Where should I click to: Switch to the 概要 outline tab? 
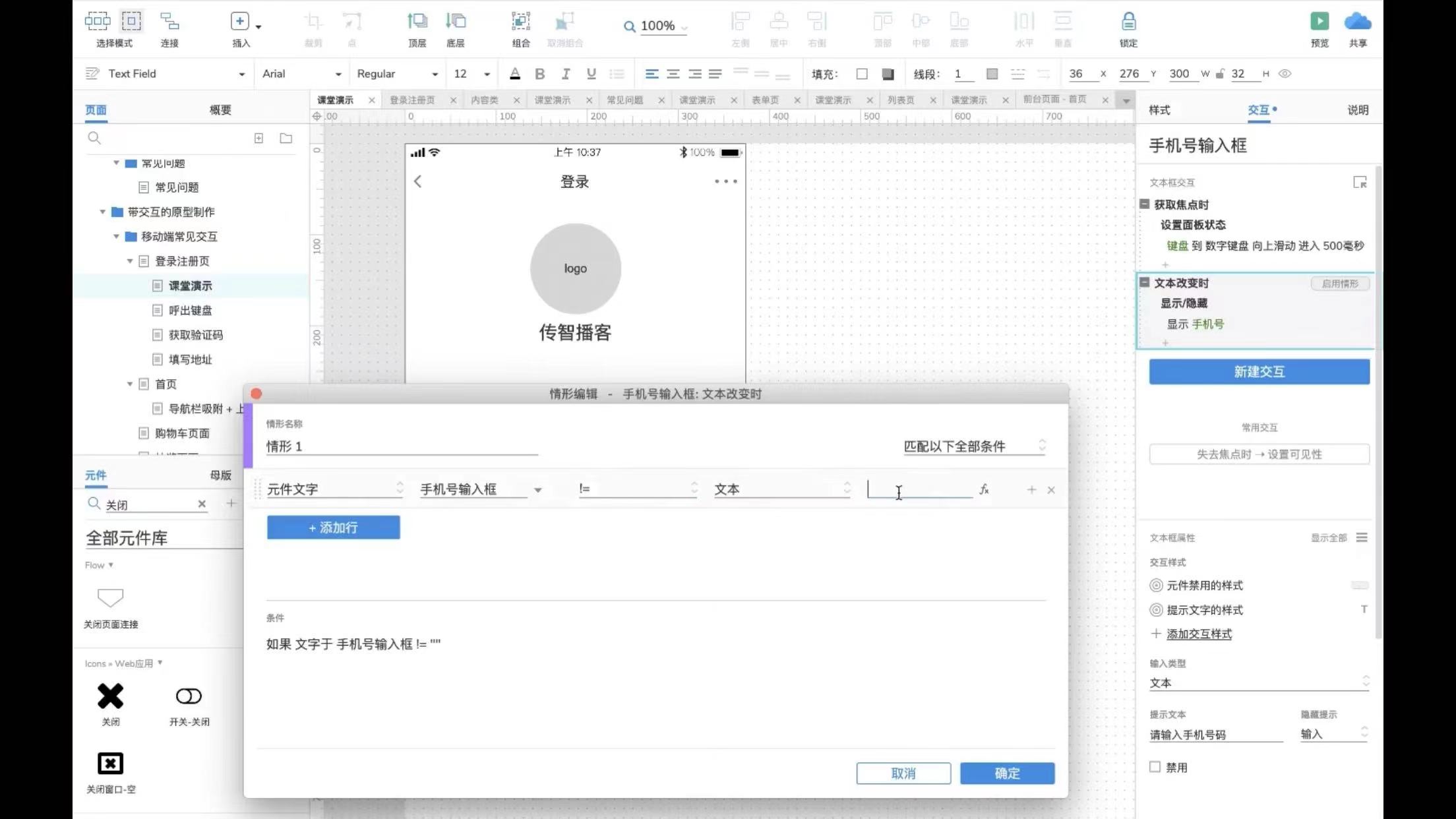220,110
